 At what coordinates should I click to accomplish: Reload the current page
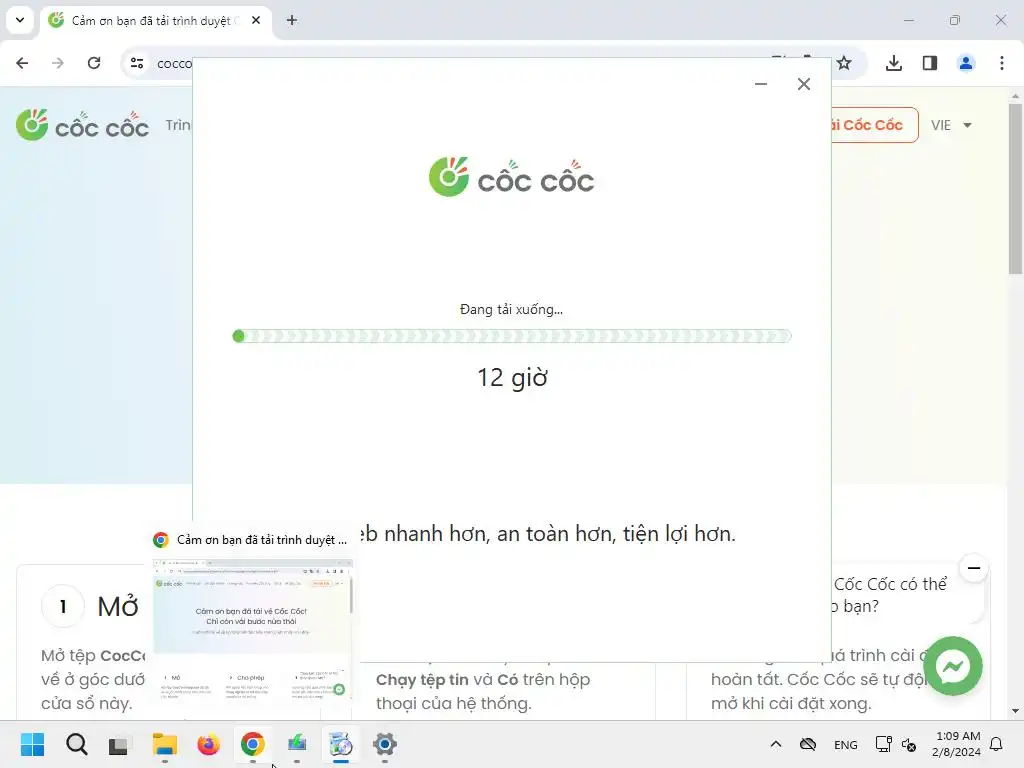pos(94,63)
